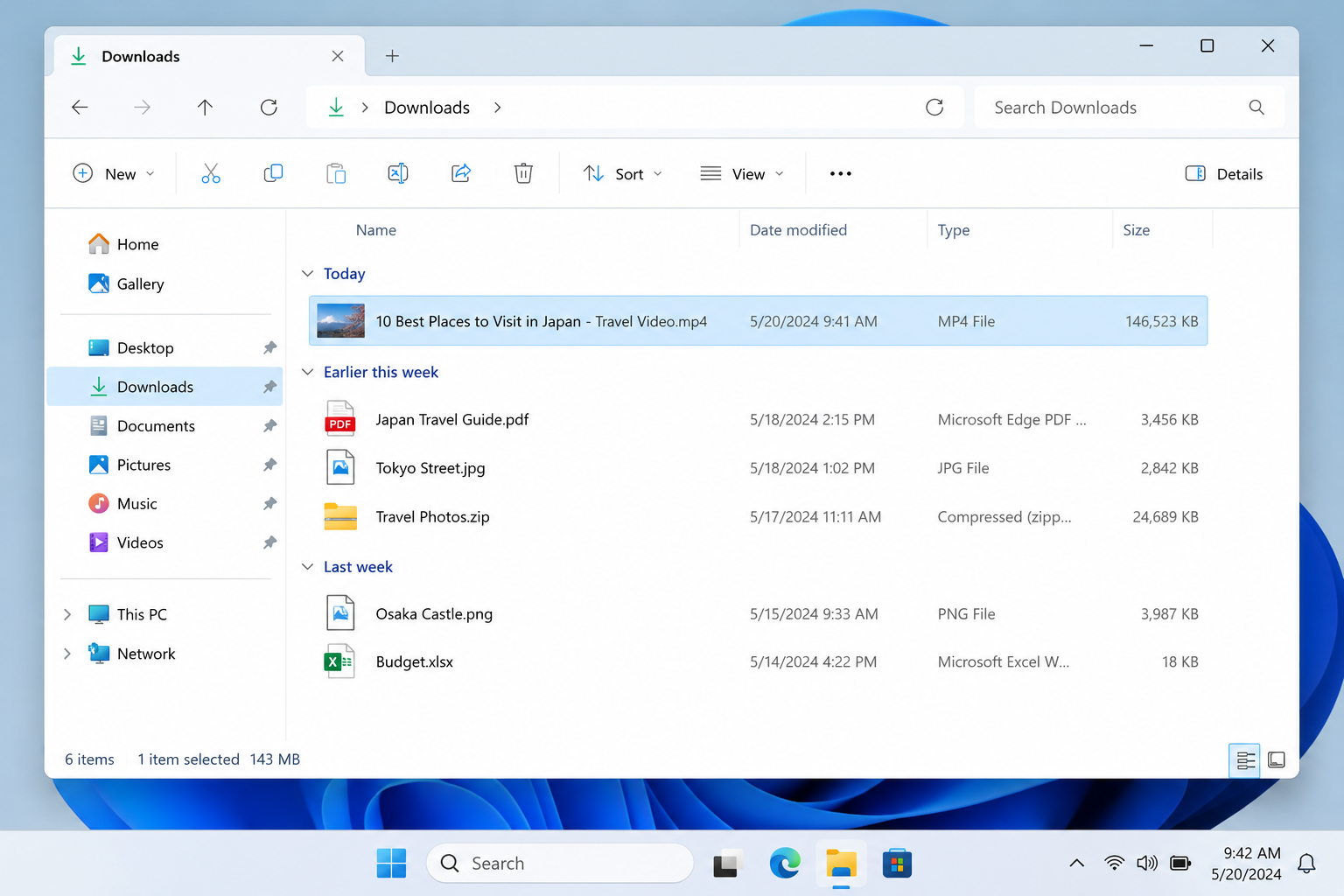Click the Cut scissors icon

pyautogui.click(x=211, y=173)
